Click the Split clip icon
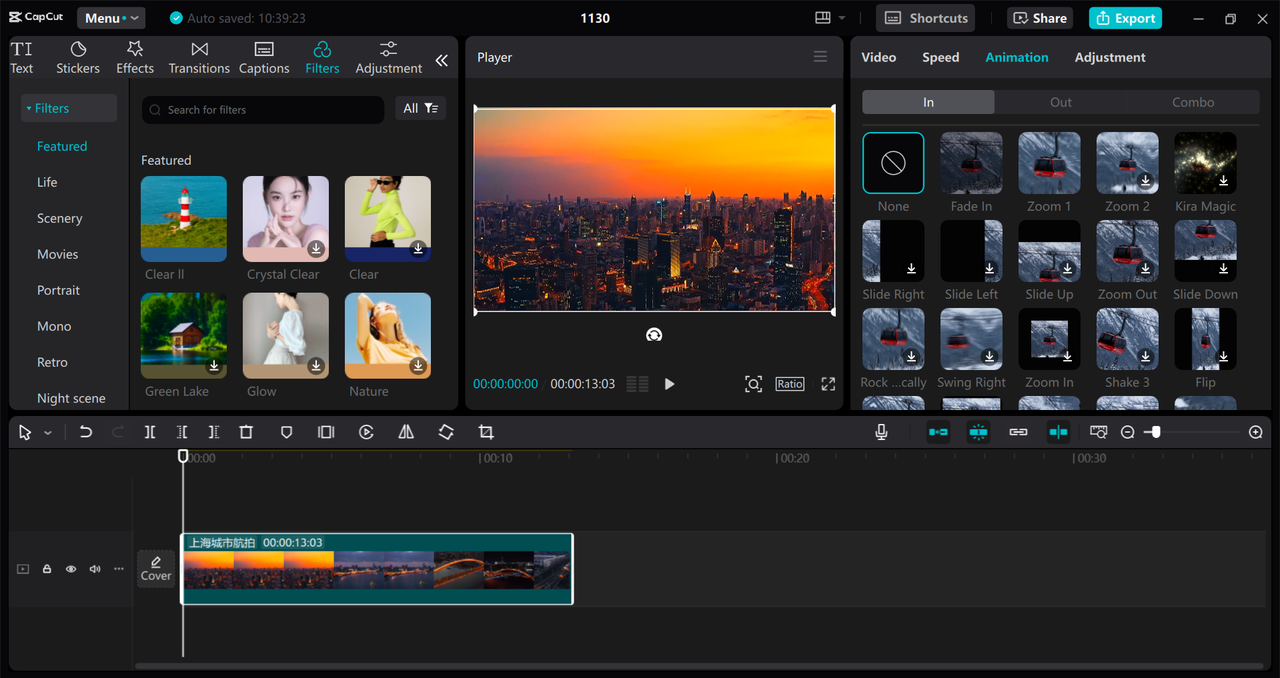The height and width of the screenshot is (678, 1280). 150,432
